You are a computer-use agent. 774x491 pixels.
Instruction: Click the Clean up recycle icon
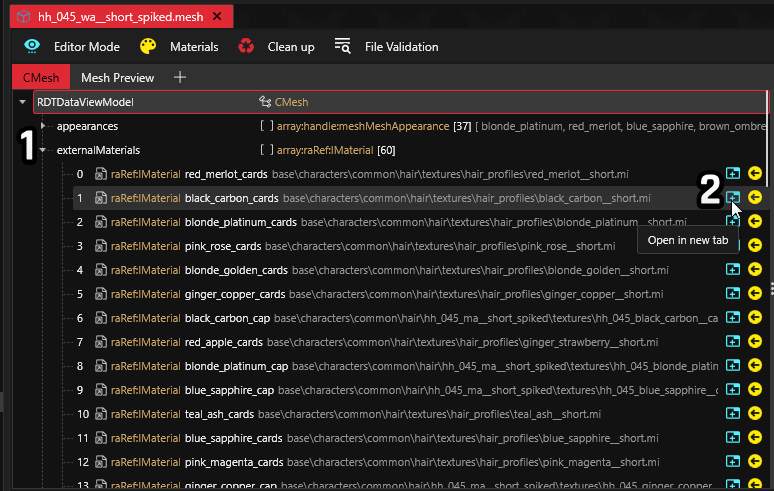tap(246, 46)
